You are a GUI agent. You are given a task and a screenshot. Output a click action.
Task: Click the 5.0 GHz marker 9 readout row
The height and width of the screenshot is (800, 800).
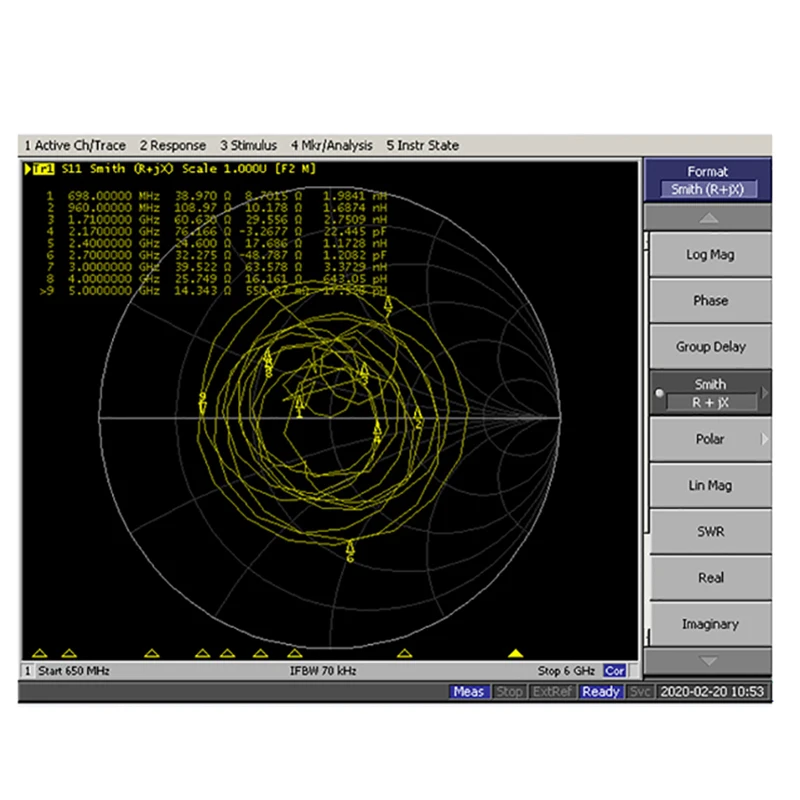tap(213, 290)
